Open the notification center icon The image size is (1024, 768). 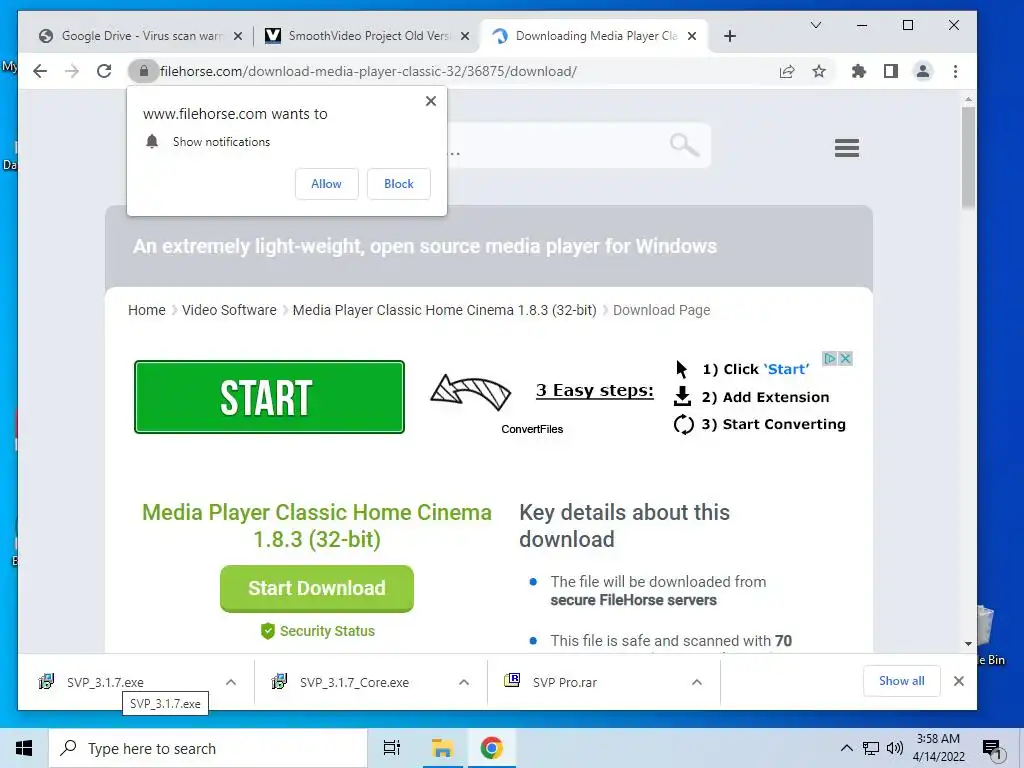click(992, 750)
